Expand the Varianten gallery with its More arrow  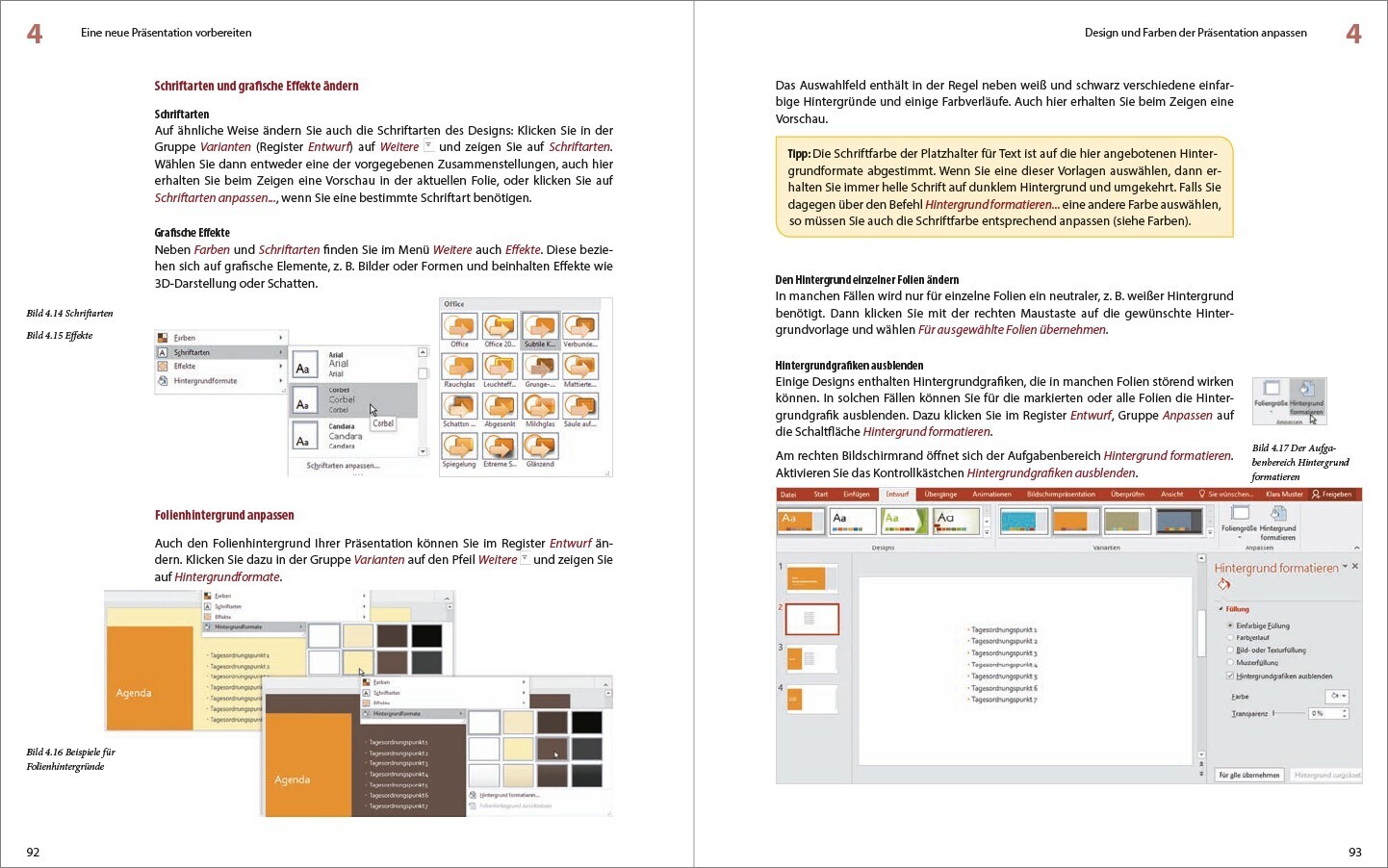pyautogui.click(x=1210, y=531)
